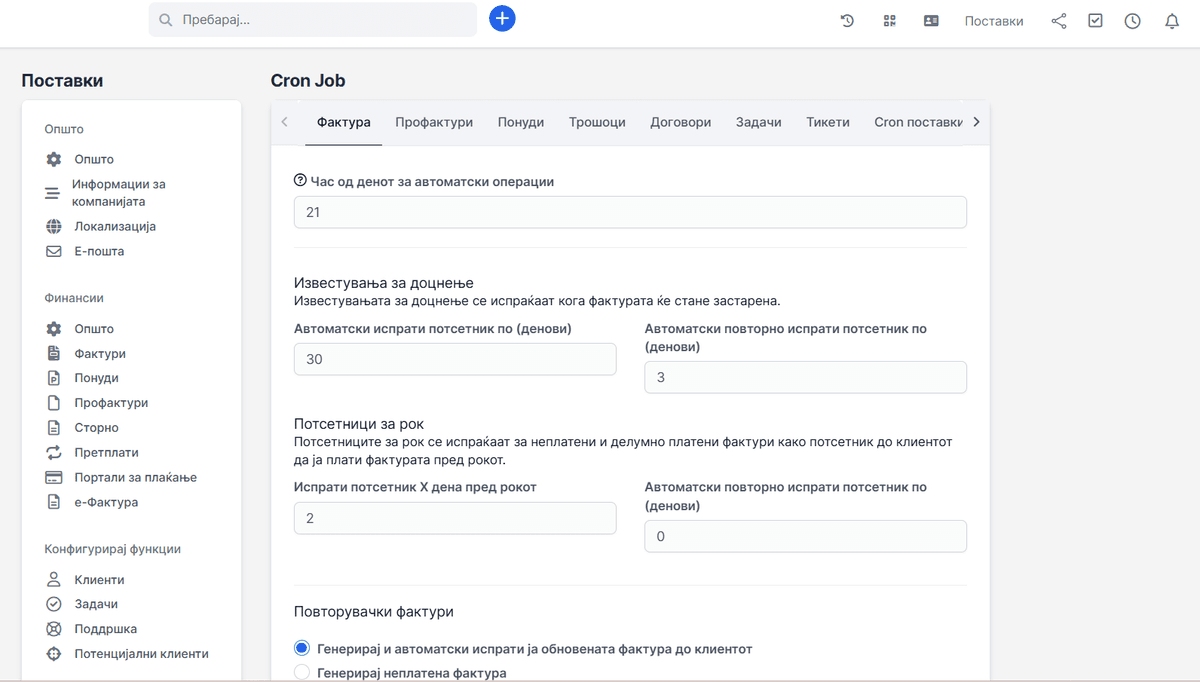This screenshot has height=682, width=1200.
Task: Focus the Пребарај search field
Action: pos(313,19)
